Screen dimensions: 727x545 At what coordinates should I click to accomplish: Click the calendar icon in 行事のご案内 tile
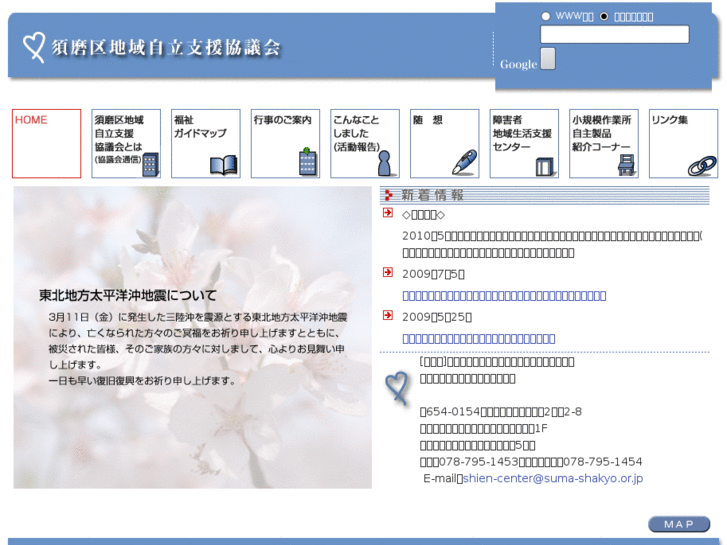308,162
